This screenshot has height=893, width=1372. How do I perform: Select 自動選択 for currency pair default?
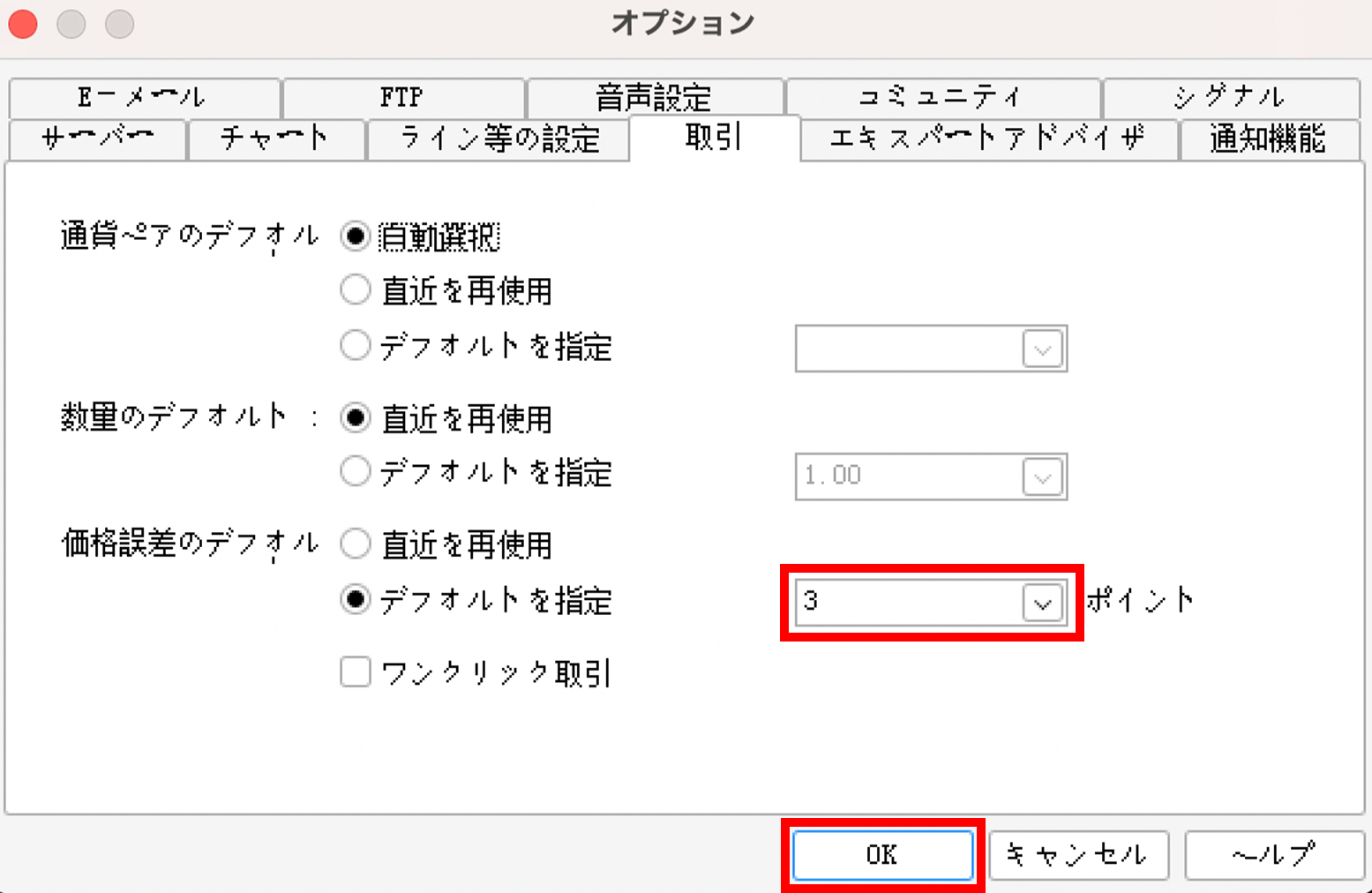pos(356,236)
